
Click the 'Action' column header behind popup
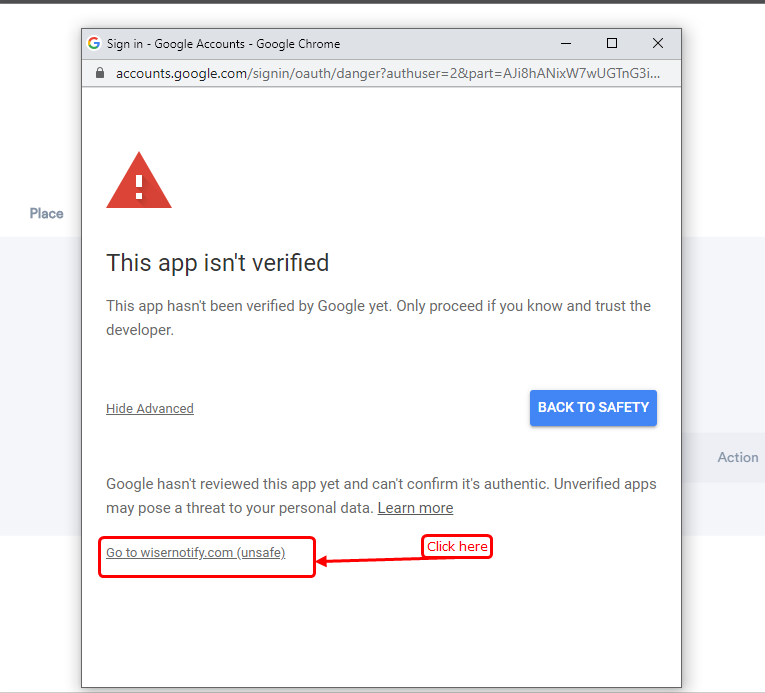click(738, 457)
